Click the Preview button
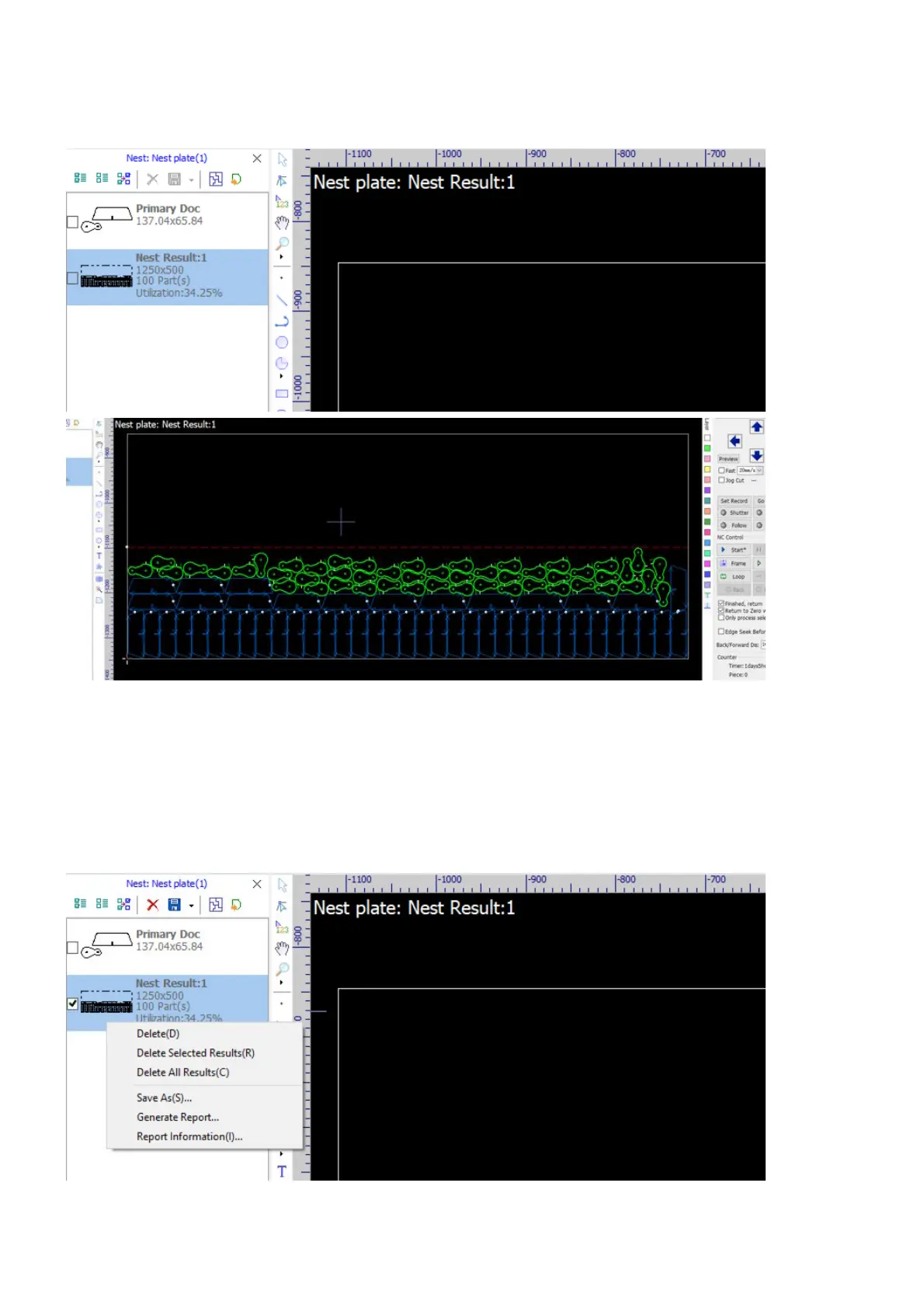Image resolution: width=924 pixels, height=1308 pixels. pos(728,459)
